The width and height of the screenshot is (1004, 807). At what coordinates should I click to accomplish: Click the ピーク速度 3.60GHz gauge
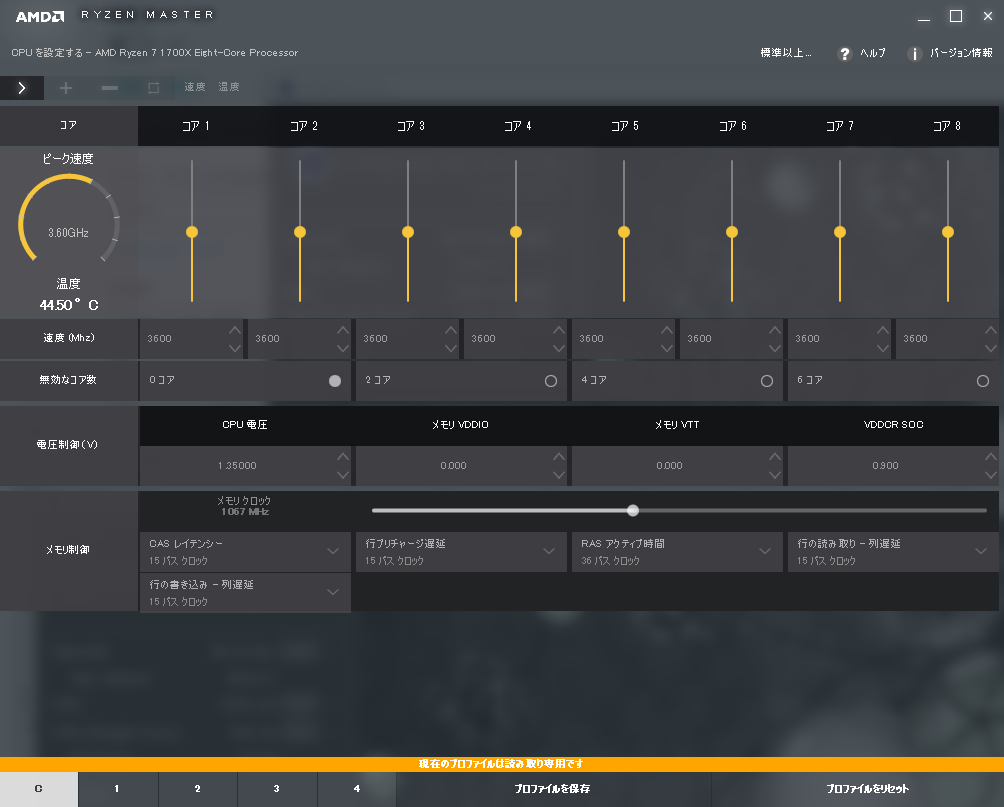coord(69,219)
